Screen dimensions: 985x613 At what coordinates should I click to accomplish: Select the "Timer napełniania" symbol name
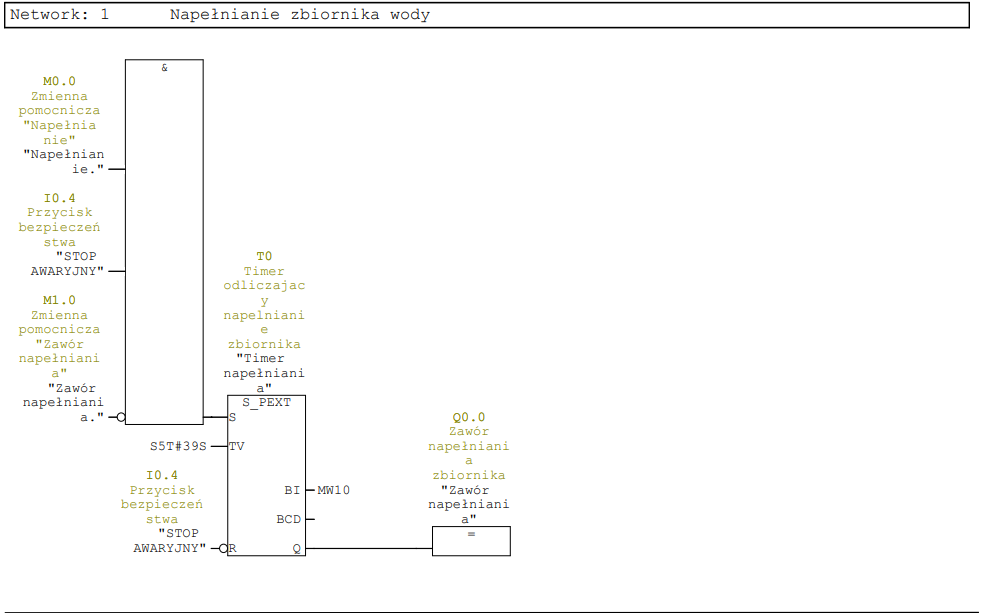point(264,373)
